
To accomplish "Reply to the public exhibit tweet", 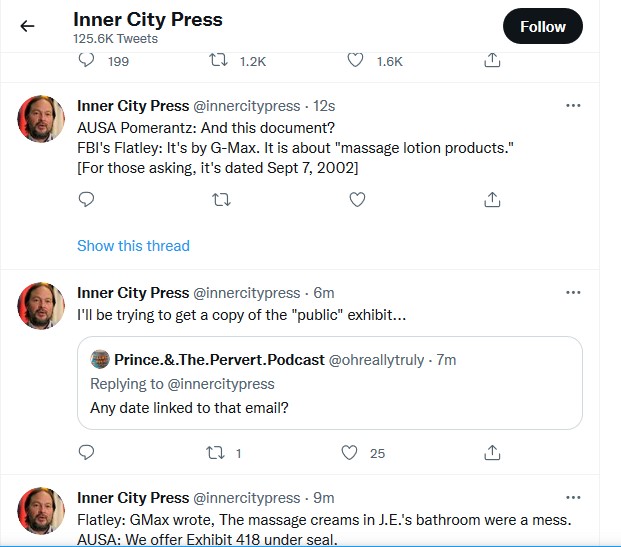I will 86,452.
